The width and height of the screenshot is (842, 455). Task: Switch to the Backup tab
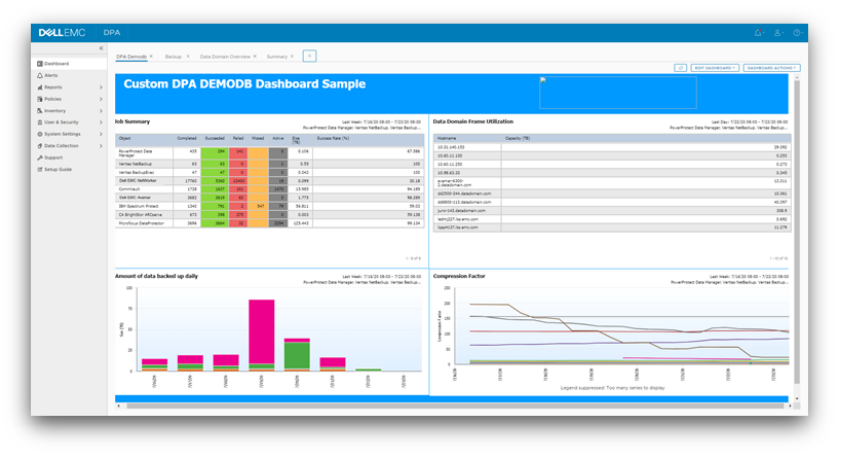[173, 56]
